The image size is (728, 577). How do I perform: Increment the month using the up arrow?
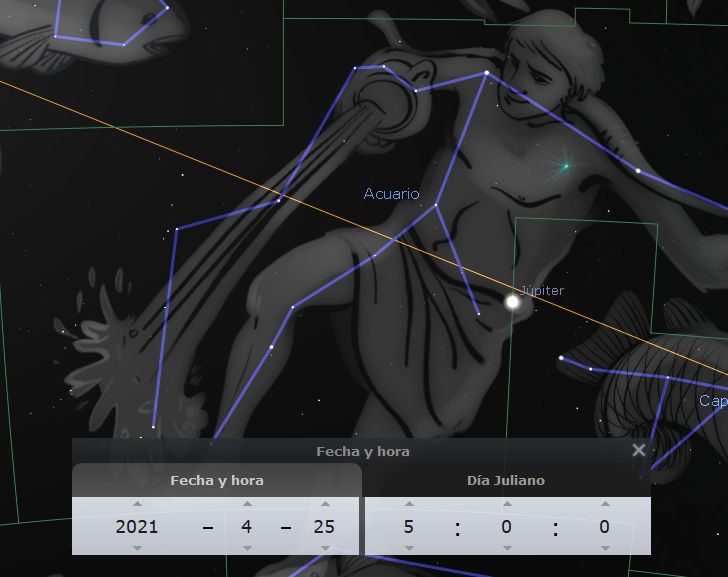(x=247, y=503)
